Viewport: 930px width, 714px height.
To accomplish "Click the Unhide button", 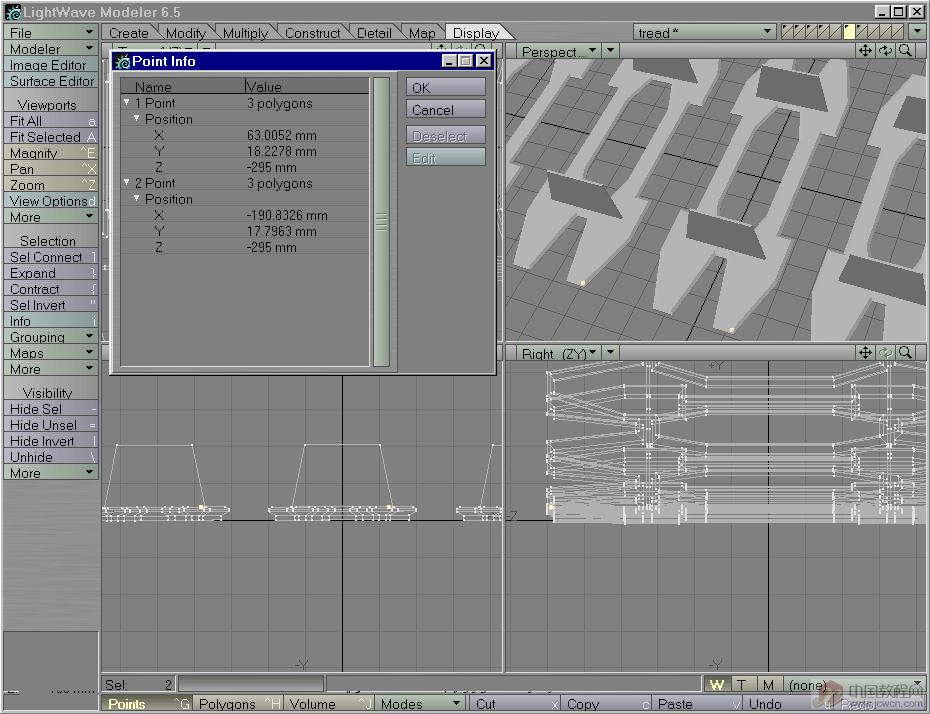I will (51, 457).
